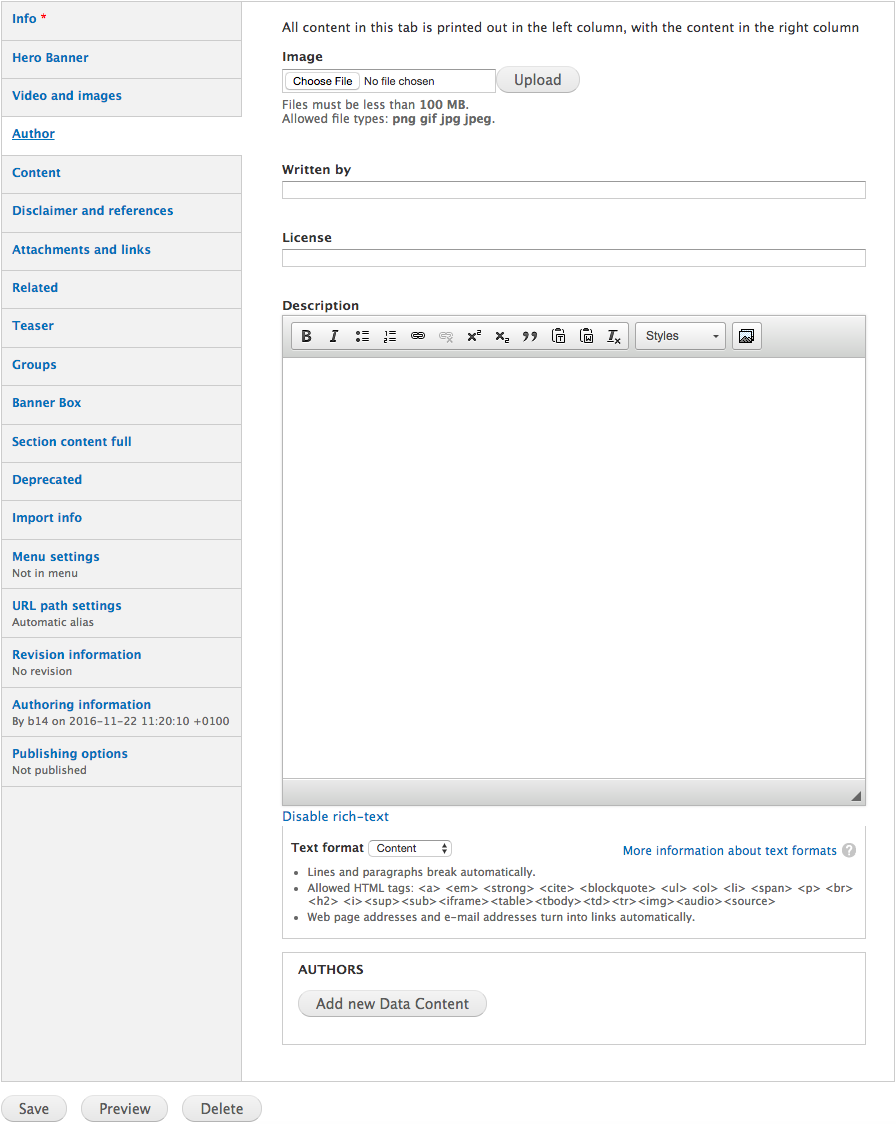Insert a block quote
This screenshot has height=1124, width=896.
530,336
